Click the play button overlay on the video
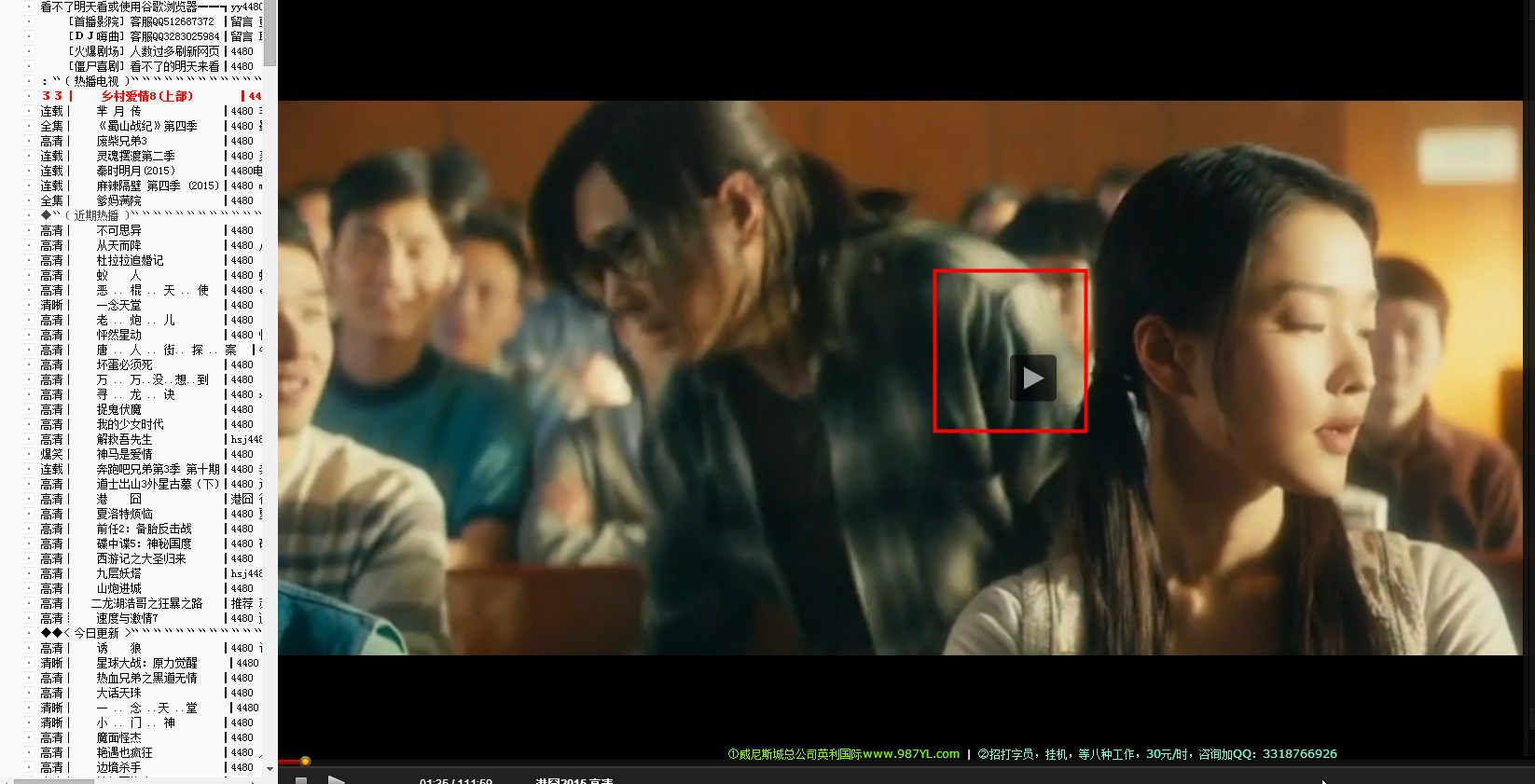Image resolution: width=1535 pixels, height=784 pixels. 1033,378
